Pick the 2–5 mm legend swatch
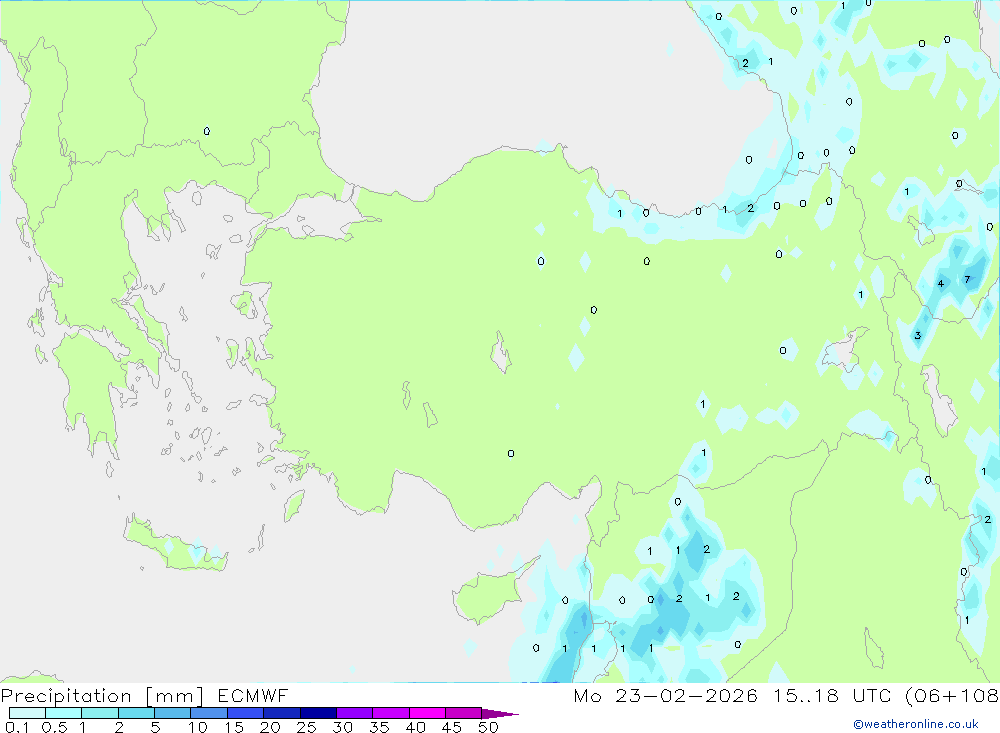The image size is (1000, 733). (x=136, y=713)
